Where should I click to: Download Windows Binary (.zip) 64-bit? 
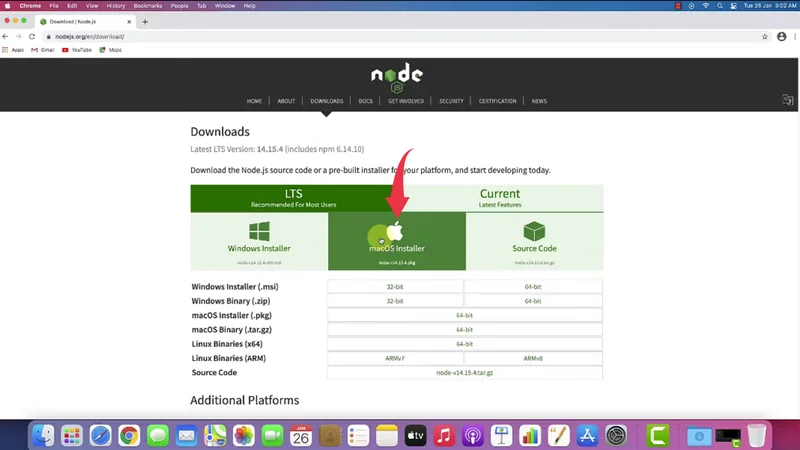tap(532, 301)
